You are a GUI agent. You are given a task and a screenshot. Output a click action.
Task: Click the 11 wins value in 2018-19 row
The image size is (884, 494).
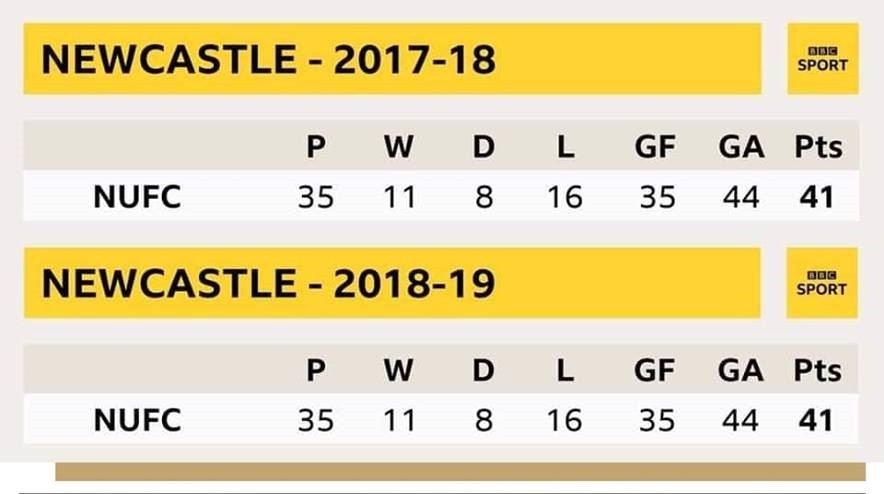[x=398, y=421]
